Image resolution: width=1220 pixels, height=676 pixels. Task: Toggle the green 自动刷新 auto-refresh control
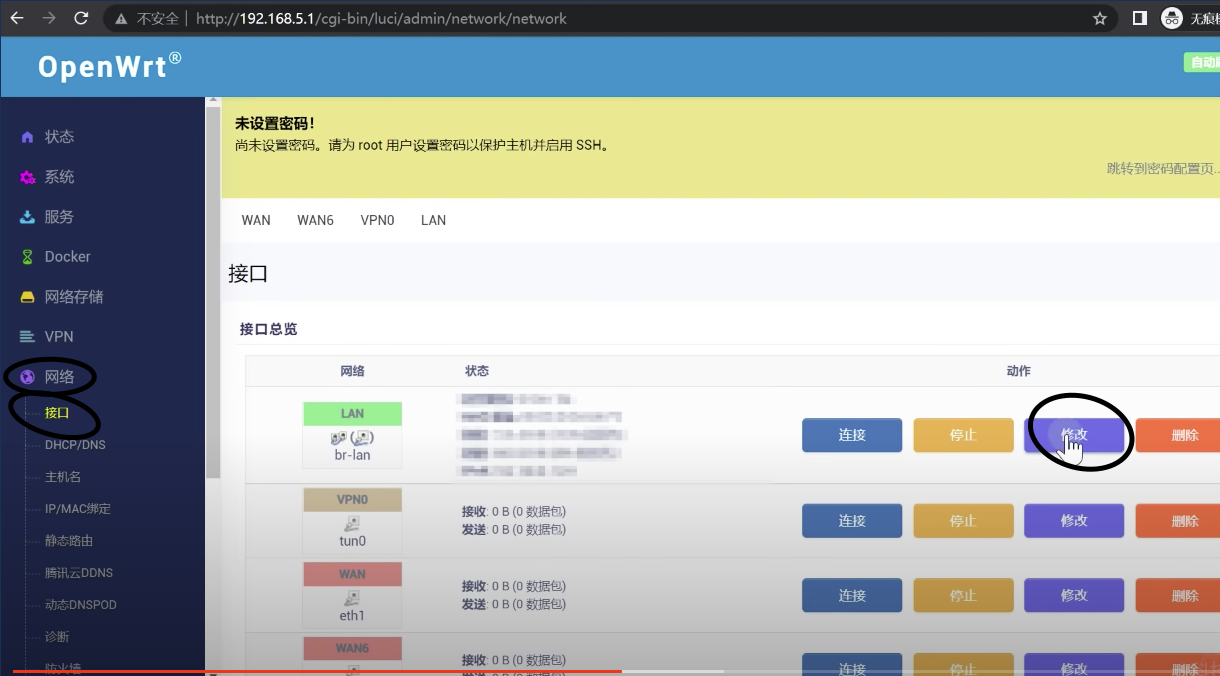pos(1203,61)
